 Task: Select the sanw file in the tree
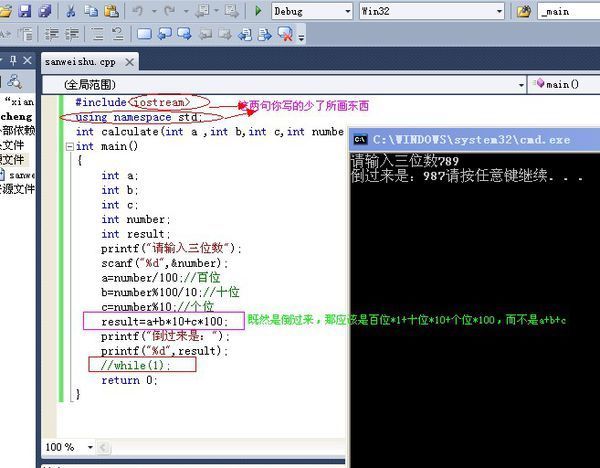pyautogui.click(x=19, y=175)
